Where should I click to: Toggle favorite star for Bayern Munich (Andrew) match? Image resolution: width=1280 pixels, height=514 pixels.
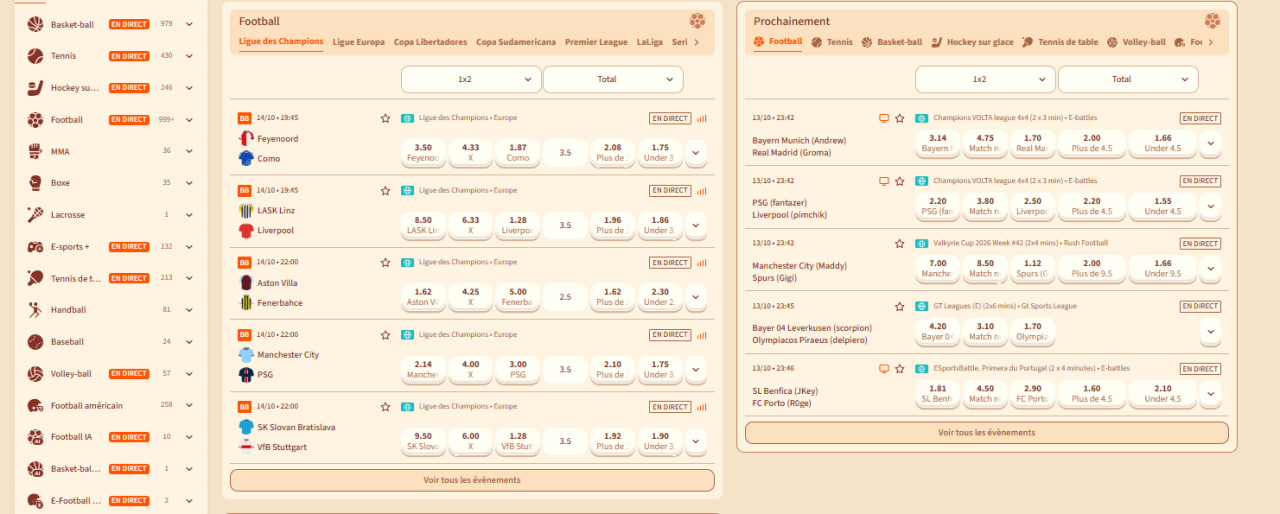[x=900, y=118]
